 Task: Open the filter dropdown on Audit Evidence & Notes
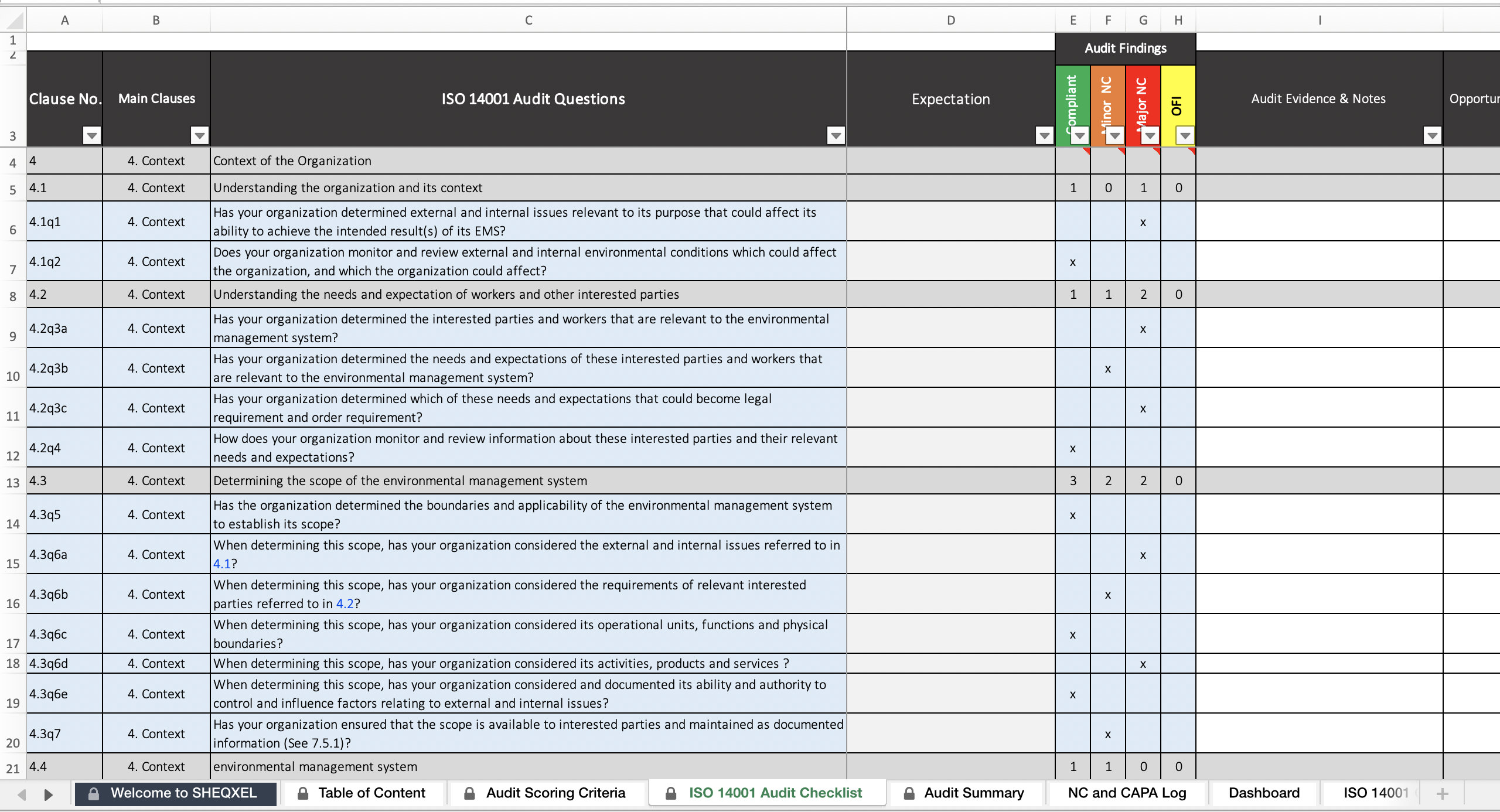click(1432, 135)
